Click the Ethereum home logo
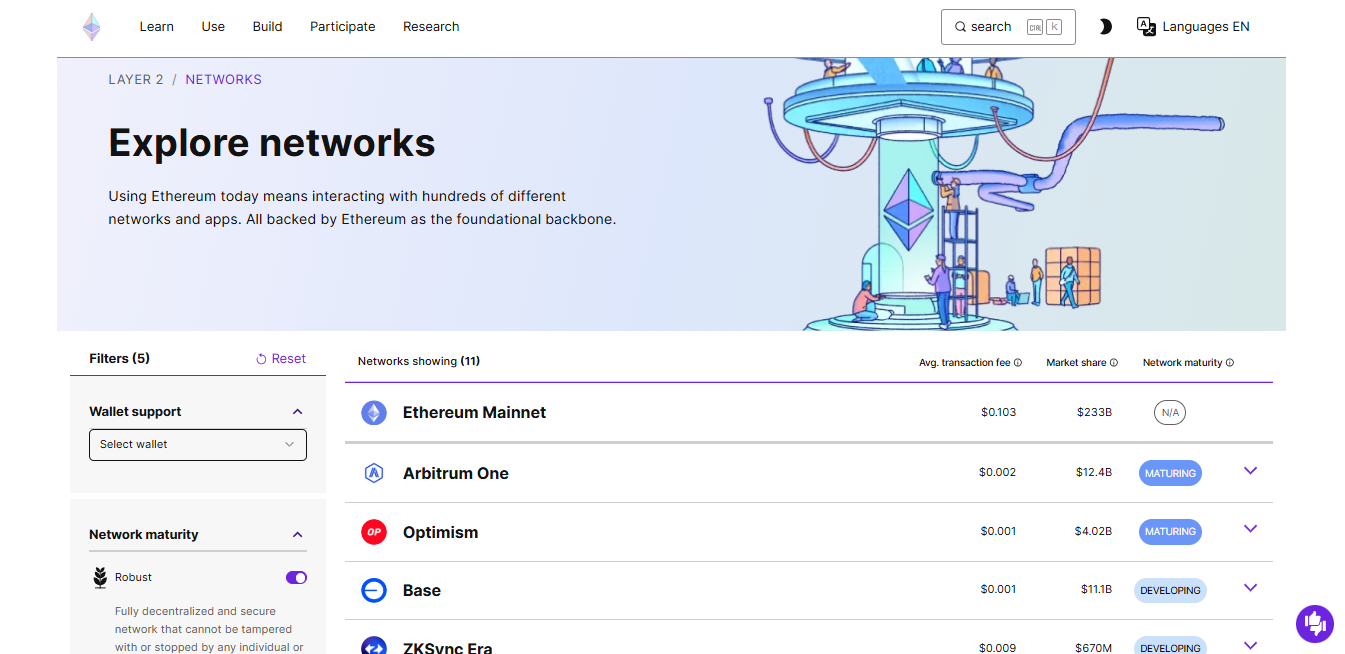Screen dimensions: 1345x654 tap(91, 27)
